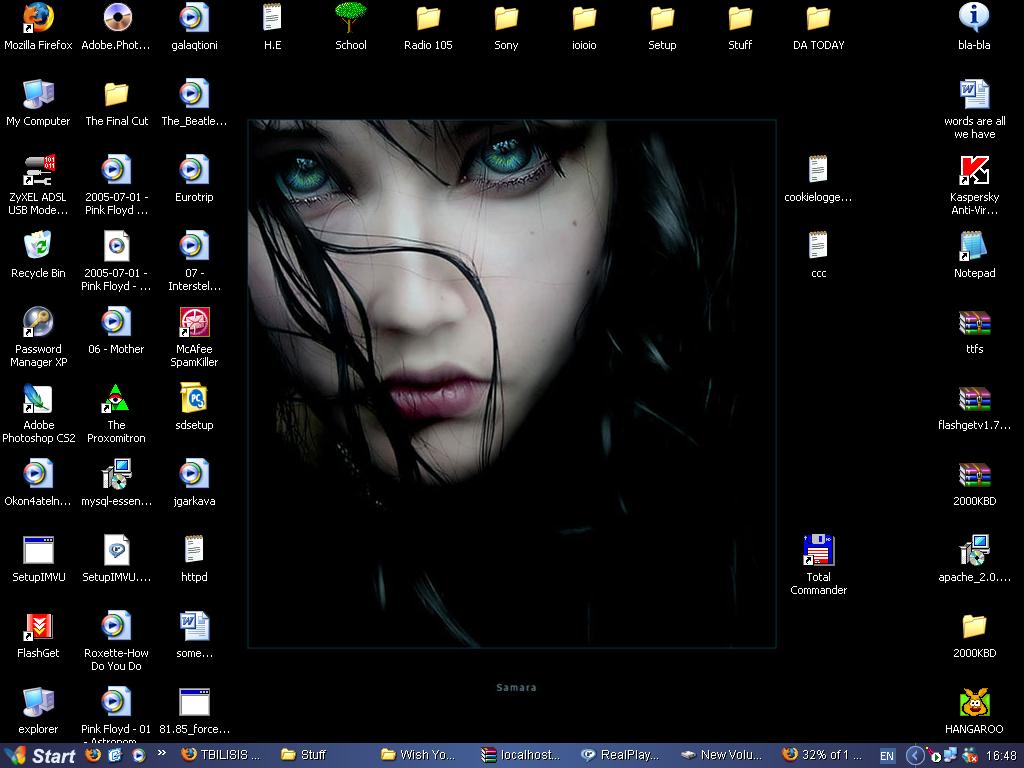Run the sdsetup installer
The height and width of the screenshot is (768, 1024).
(194, 398)
